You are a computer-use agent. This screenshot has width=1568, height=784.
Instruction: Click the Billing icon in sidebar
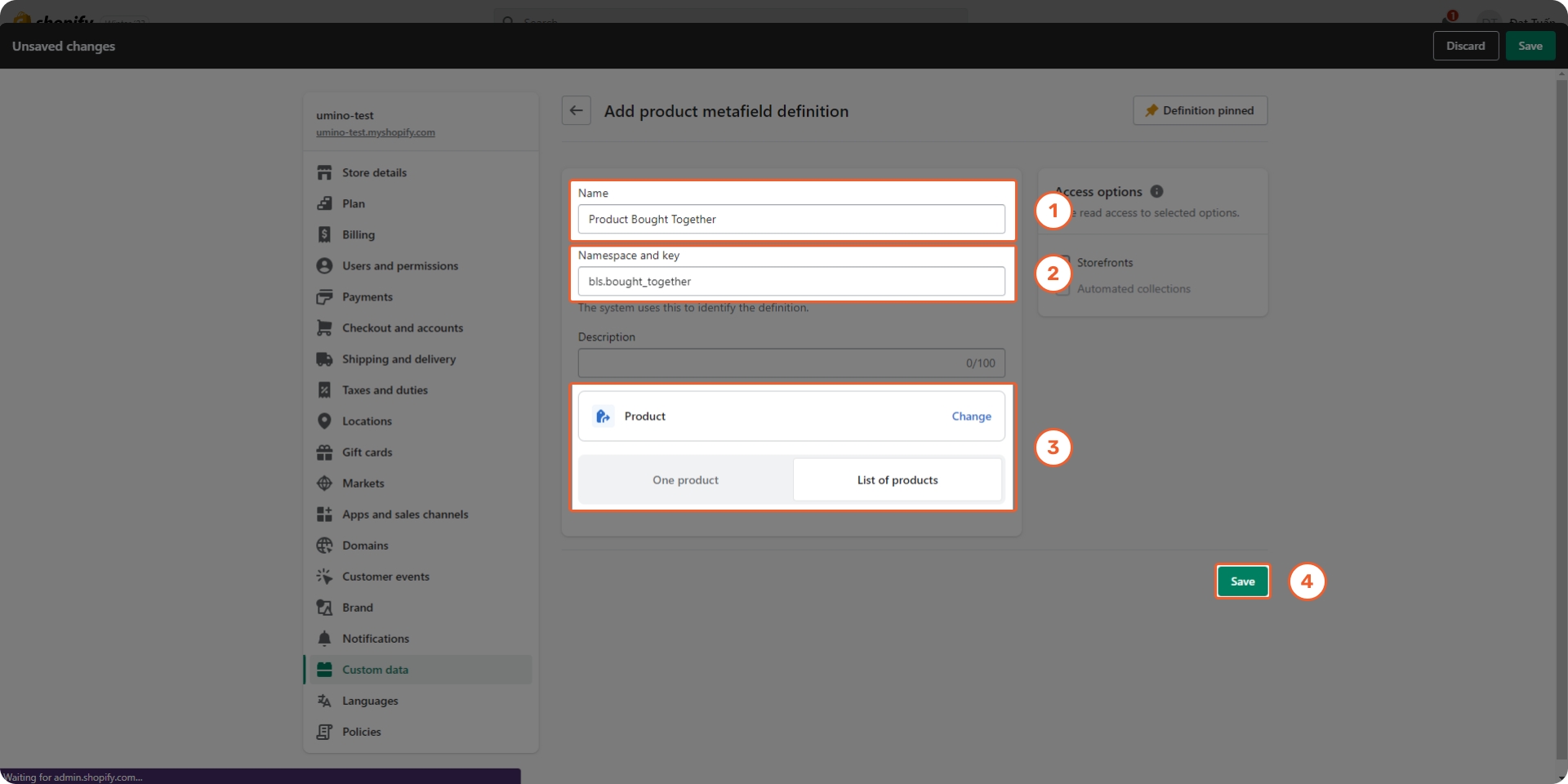pos(324,234)
